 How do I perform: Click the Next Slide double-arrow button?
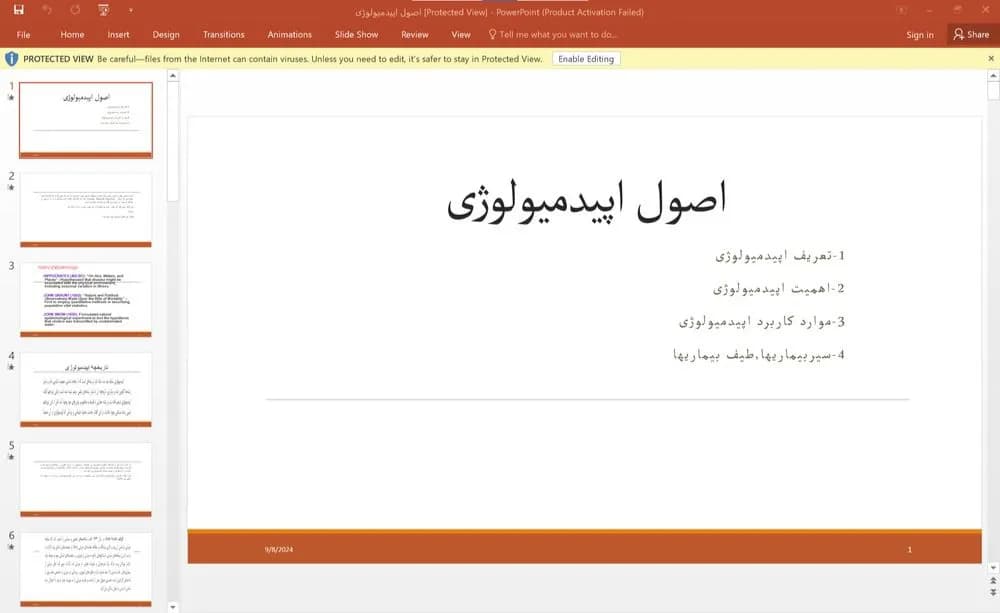click(993, 593)
